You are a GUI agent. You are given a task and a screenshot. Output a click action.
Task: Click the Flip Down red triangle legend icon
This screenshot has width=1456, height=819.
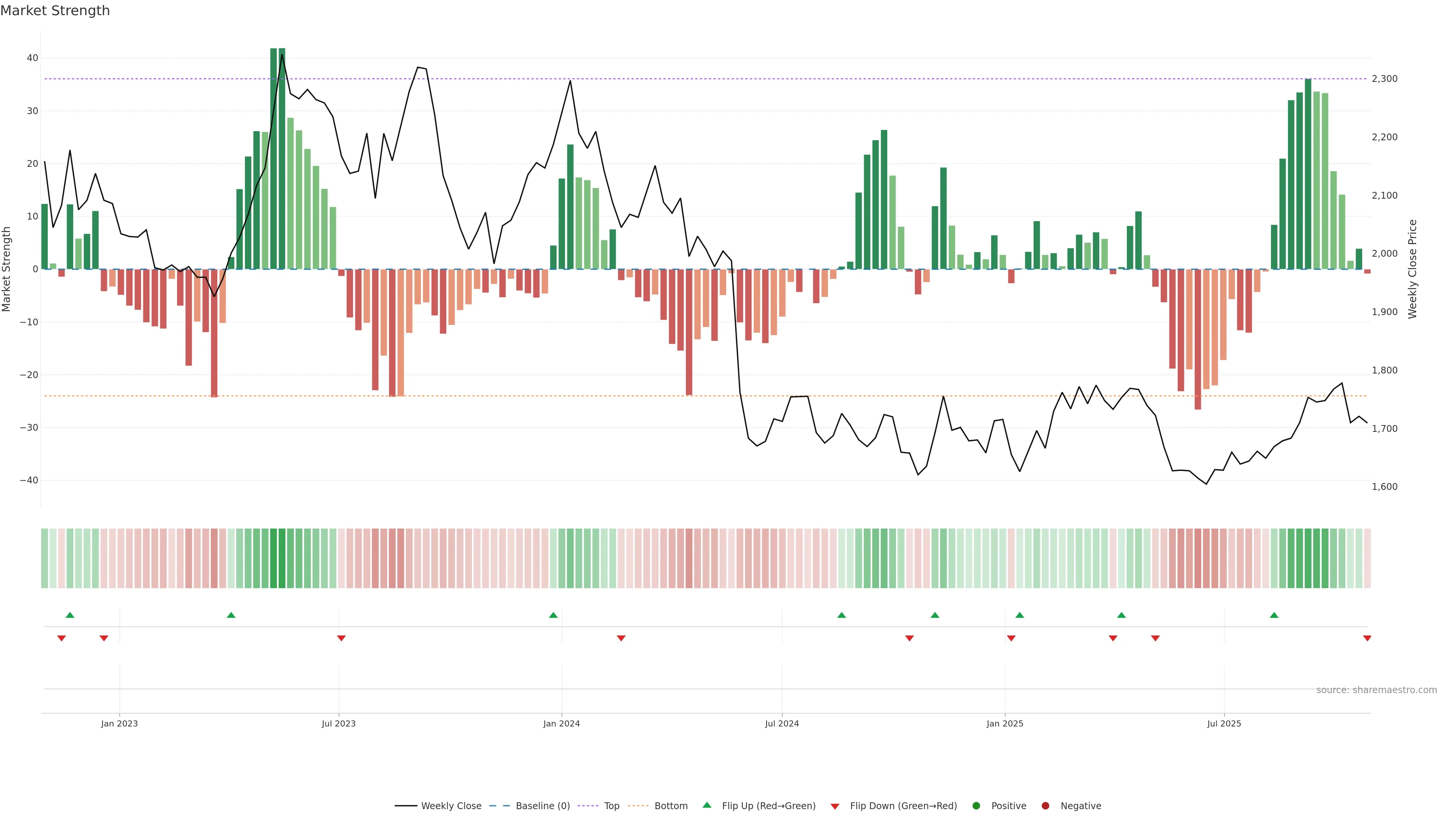(x=835, y=806)
